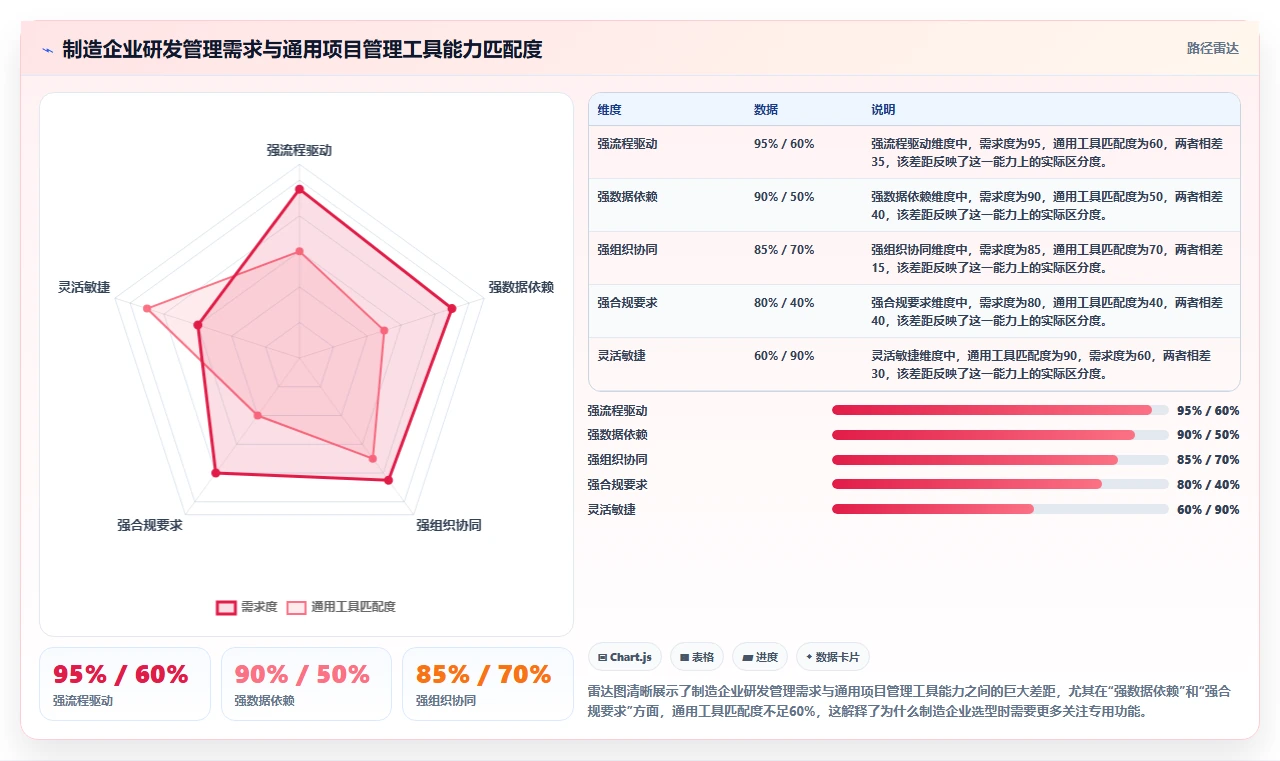Click 90% / 50% value in table
1280x761 pixels.
(784, 197)
